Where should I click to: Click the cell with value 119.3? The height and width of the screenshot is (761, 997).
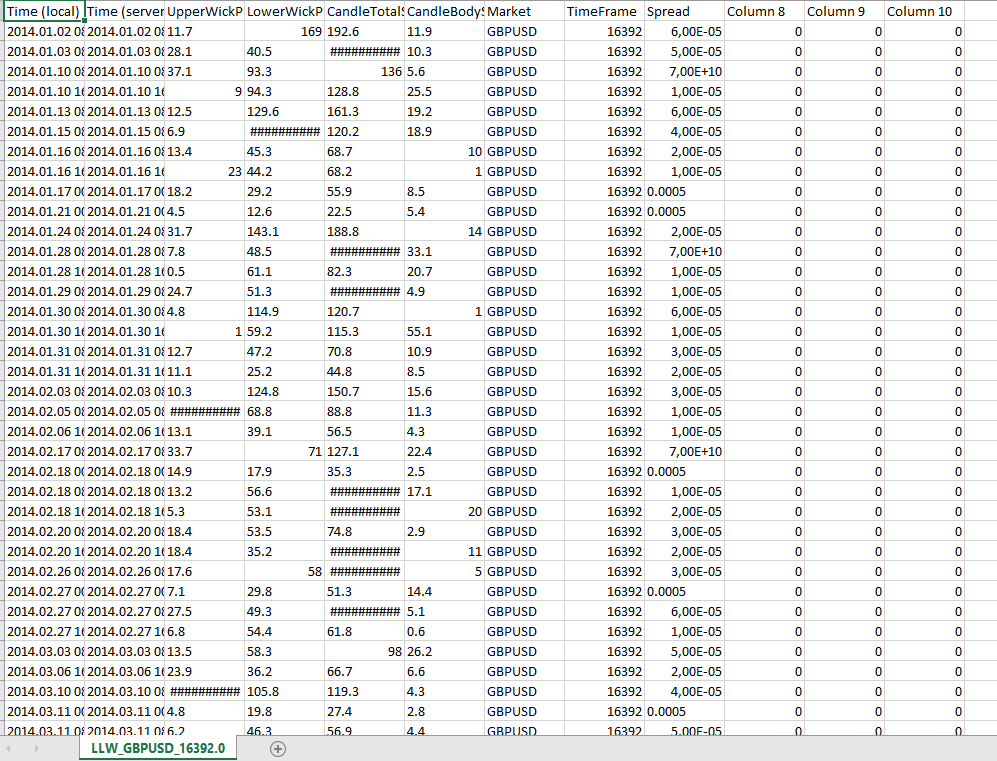point(365,692)
